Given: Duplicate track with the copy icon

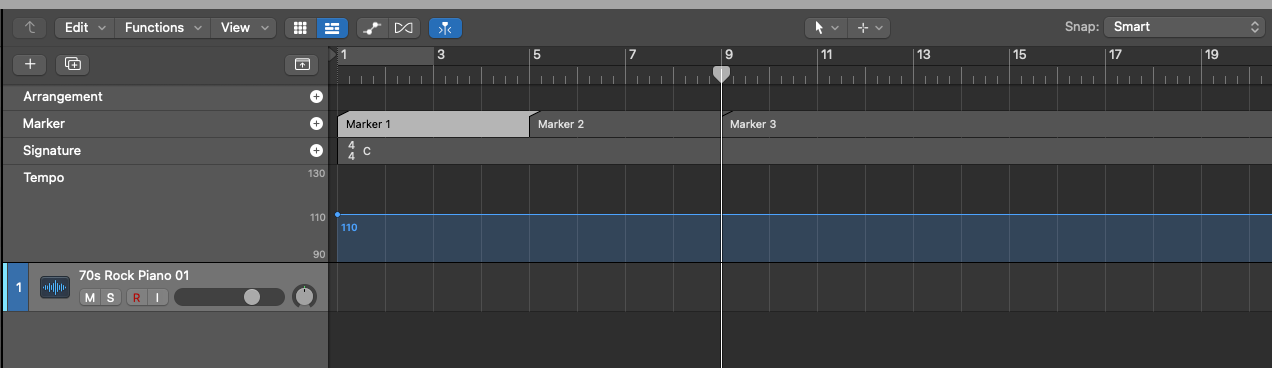Looking at the screenshot, I should click(x=73, y=64).
